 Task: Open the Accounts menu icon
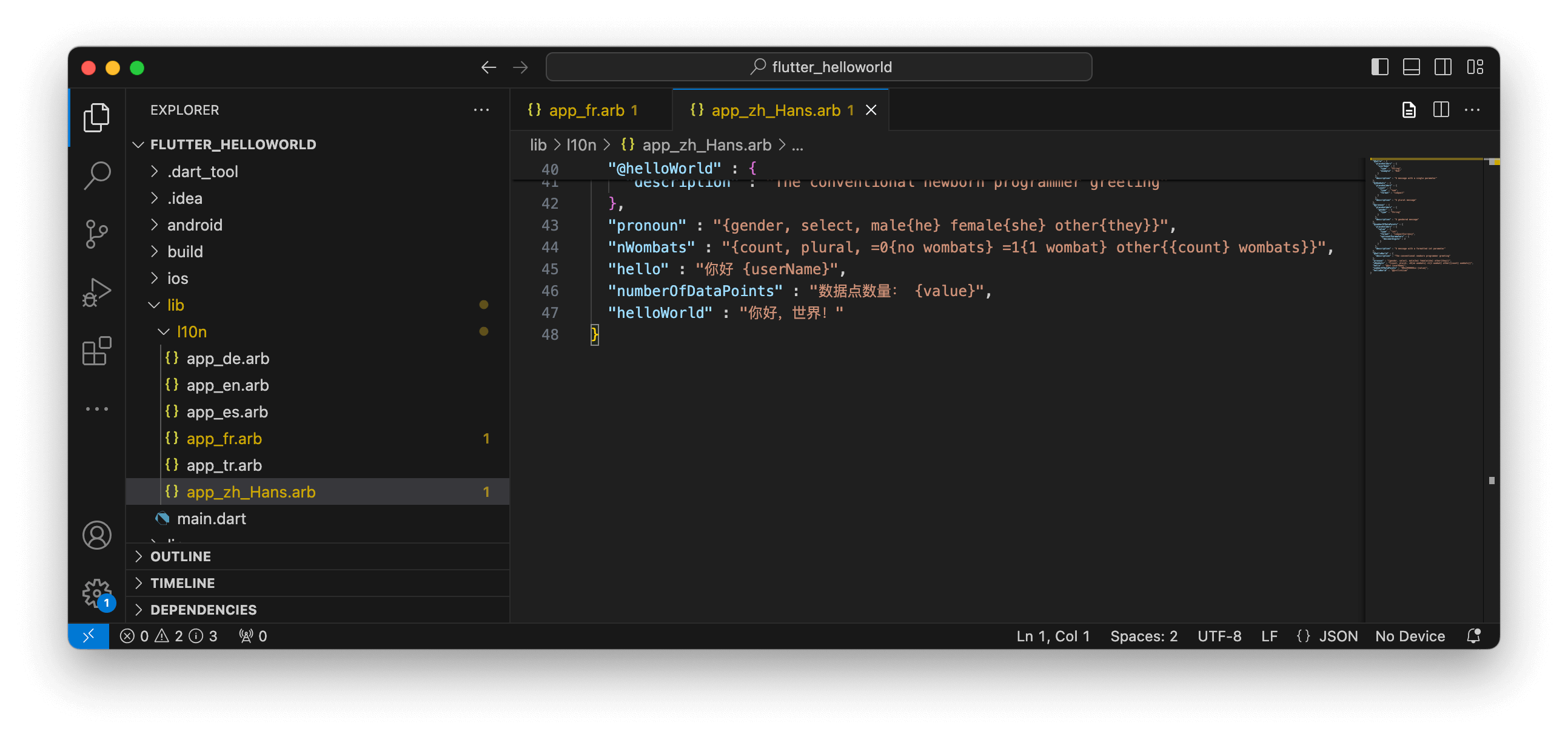tap(96, 535)
